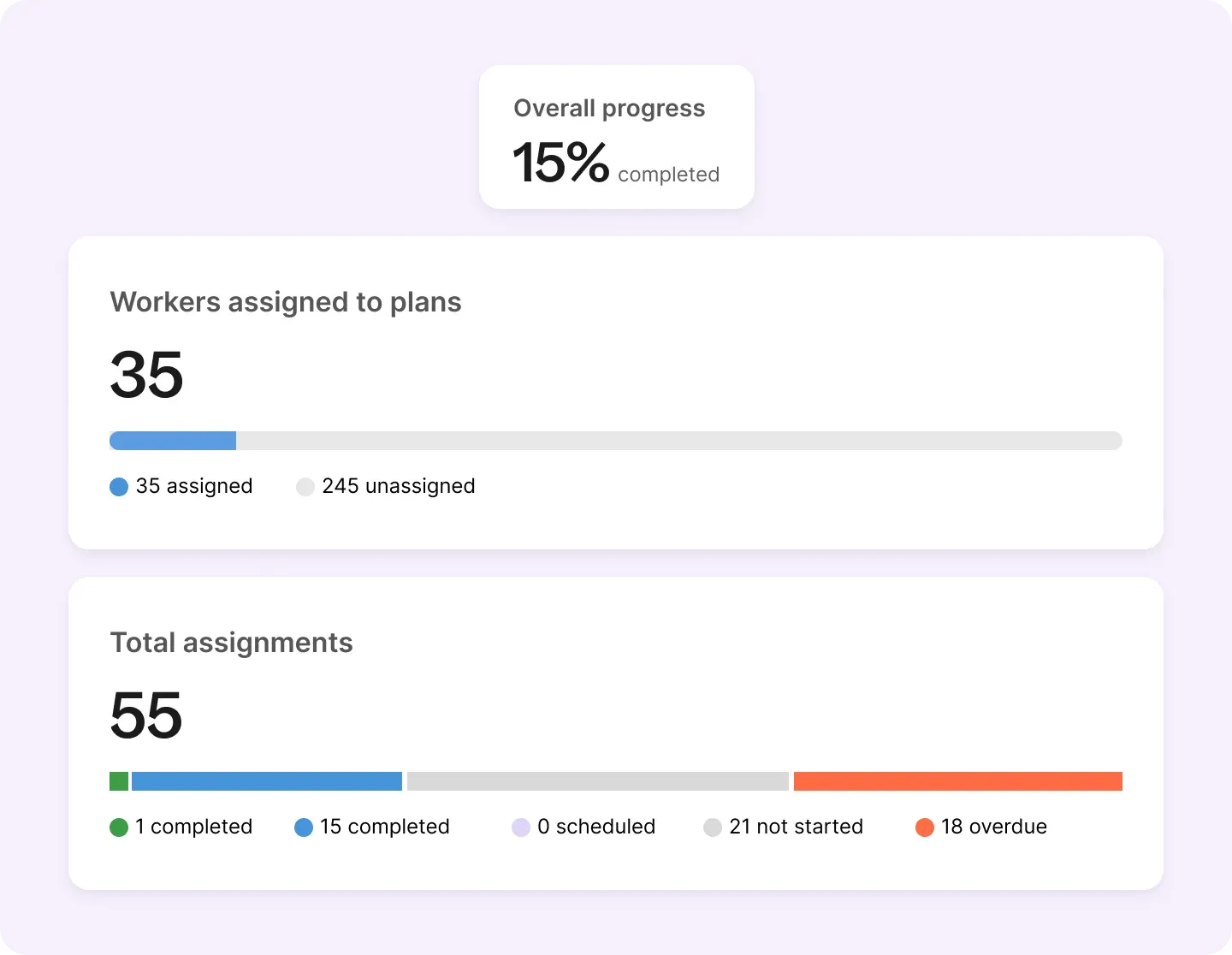Screen dimensions: 1232x955
Task: Click the gray unassigned portion of workers bar
Action: [x=678, y=441]
